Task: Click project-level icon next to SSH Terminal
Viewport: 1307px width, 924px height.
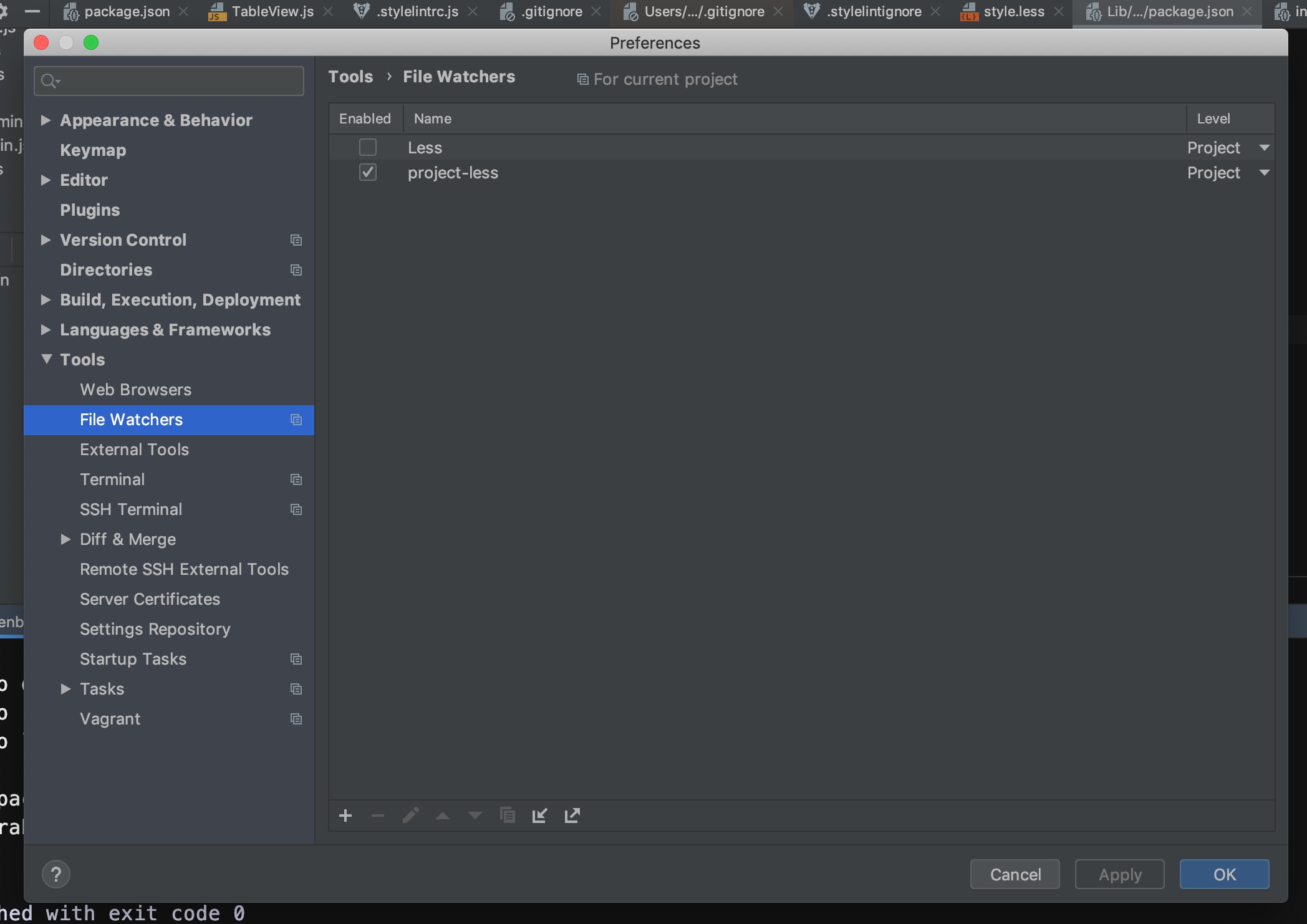Action: click(296, 509)
